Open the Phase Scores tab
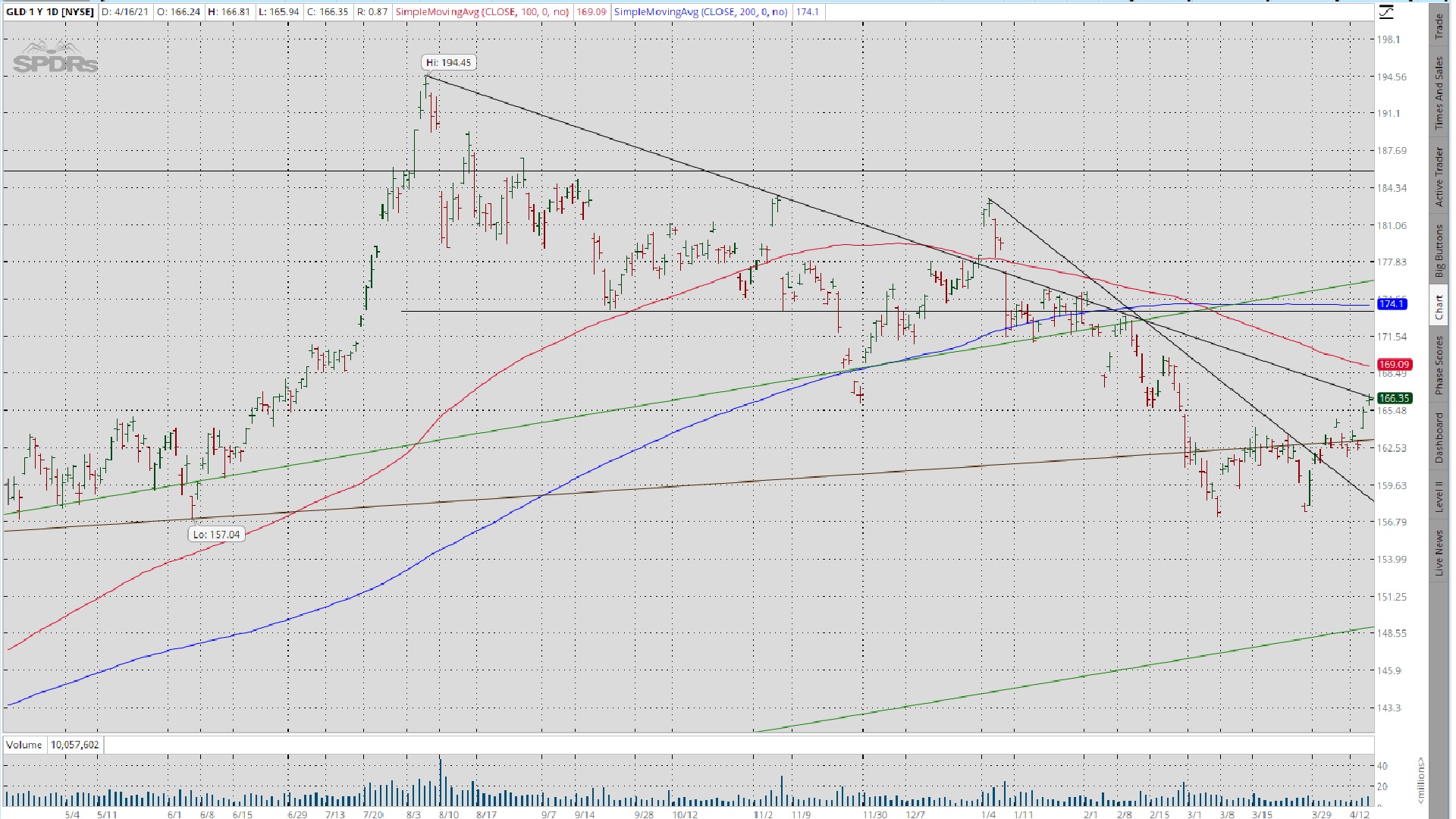This screenshot has width=1456, height=819. [1439, 366]
